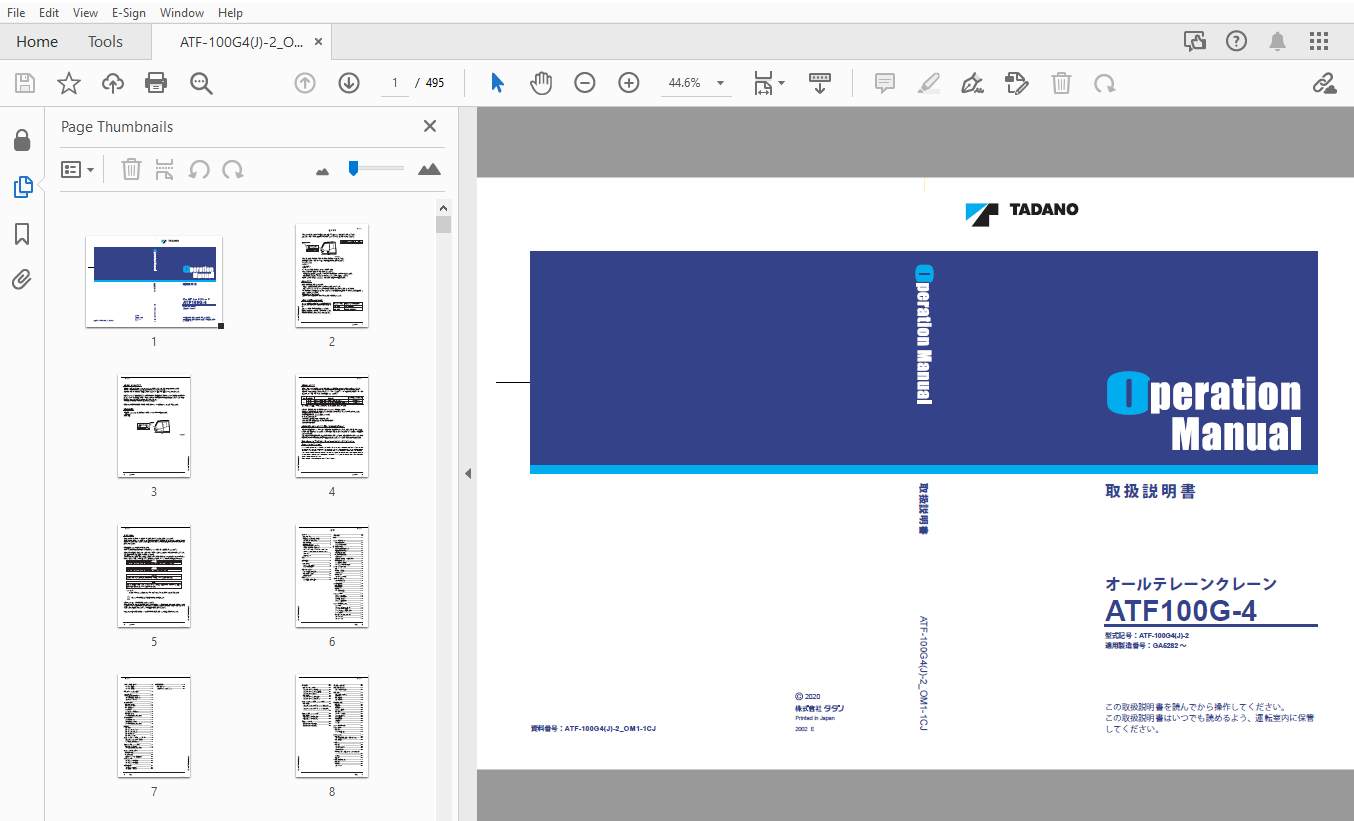1354x821 pixels.
Task: Select the Highlight text tool
Action: [x=929, y=83]
